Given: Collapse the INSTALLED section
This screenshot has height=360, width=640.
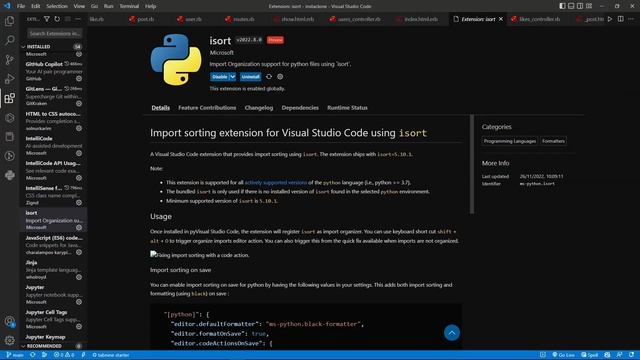Looking at the screenshot, I should pos(38,47).
